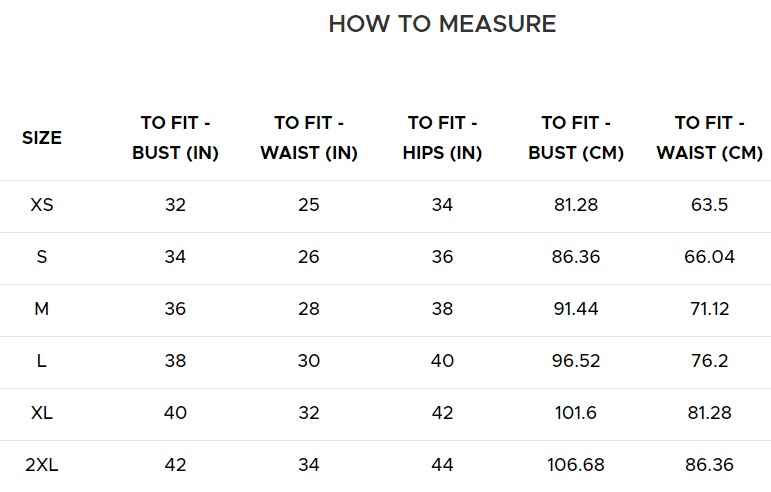Click the TO FIT - BUST (IN) header
This screenshot has height=492, width=771.
coord(175,138)
